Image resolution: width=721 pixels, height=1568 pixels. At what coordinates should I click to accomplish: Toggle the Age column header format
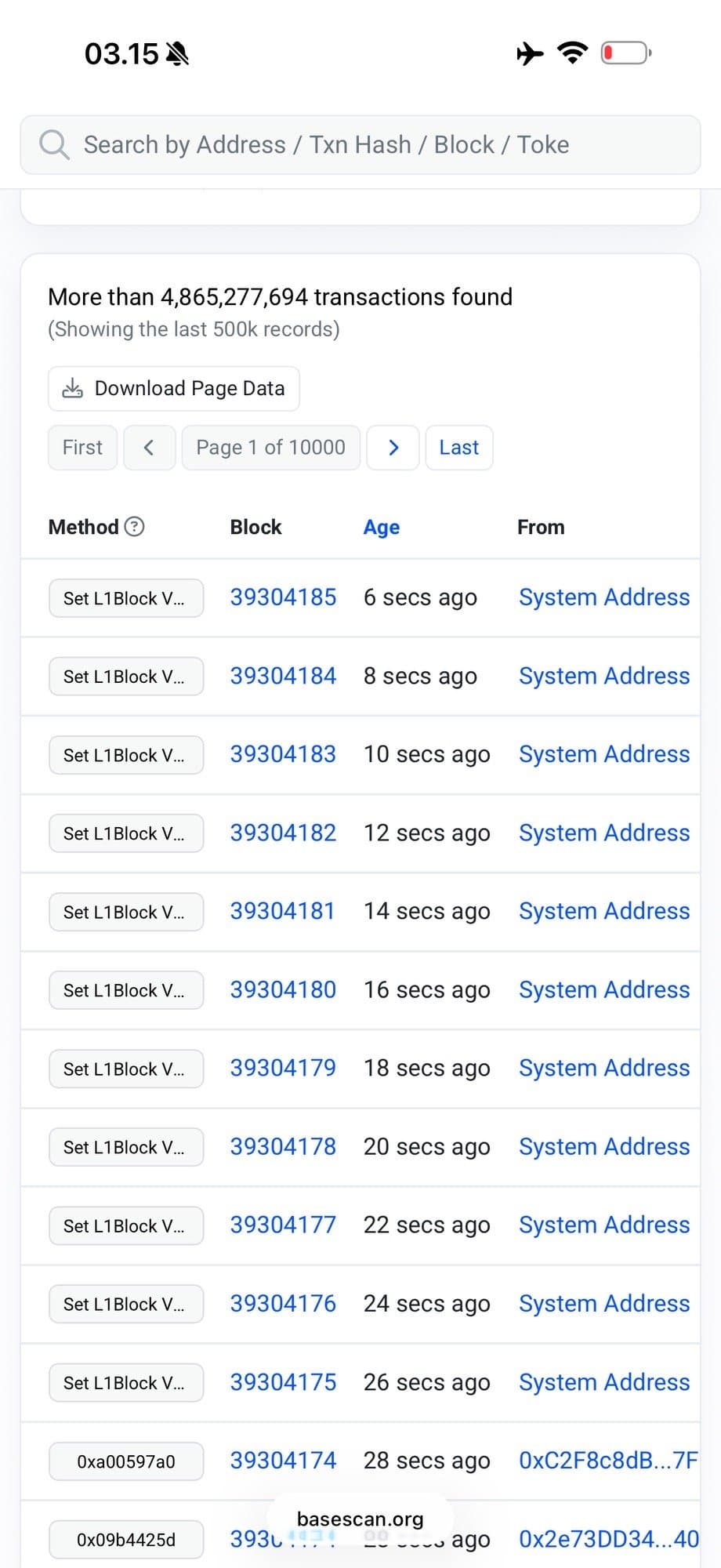(381, 528)
